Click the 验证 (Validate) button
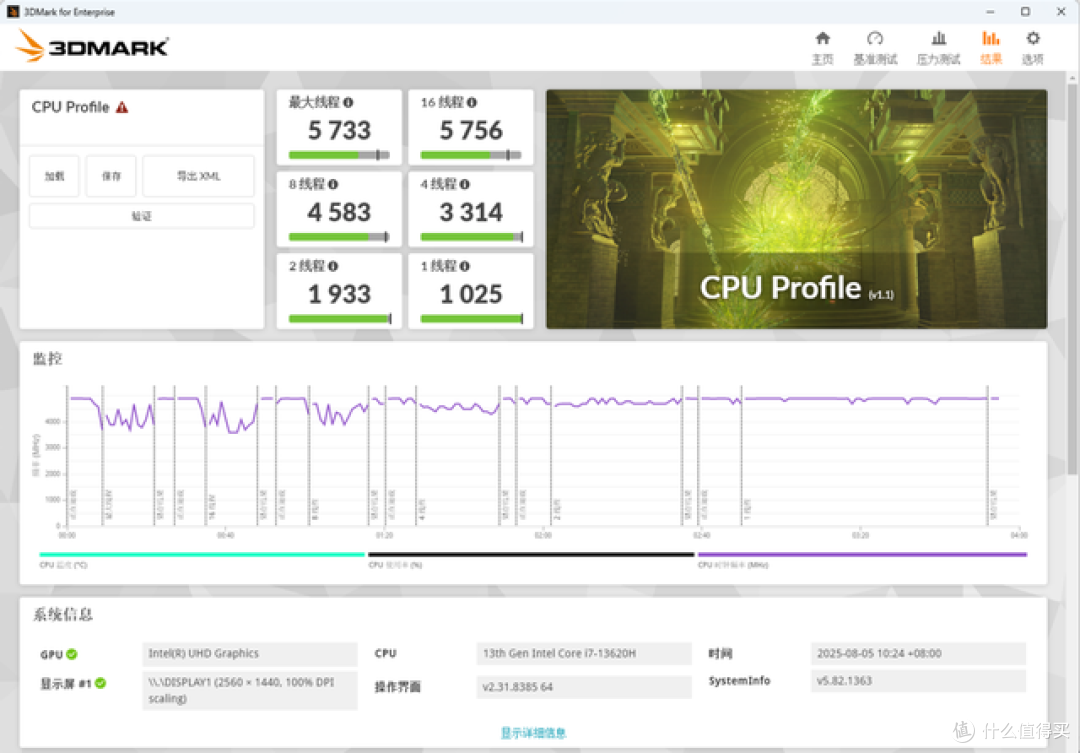 [142, 216]
